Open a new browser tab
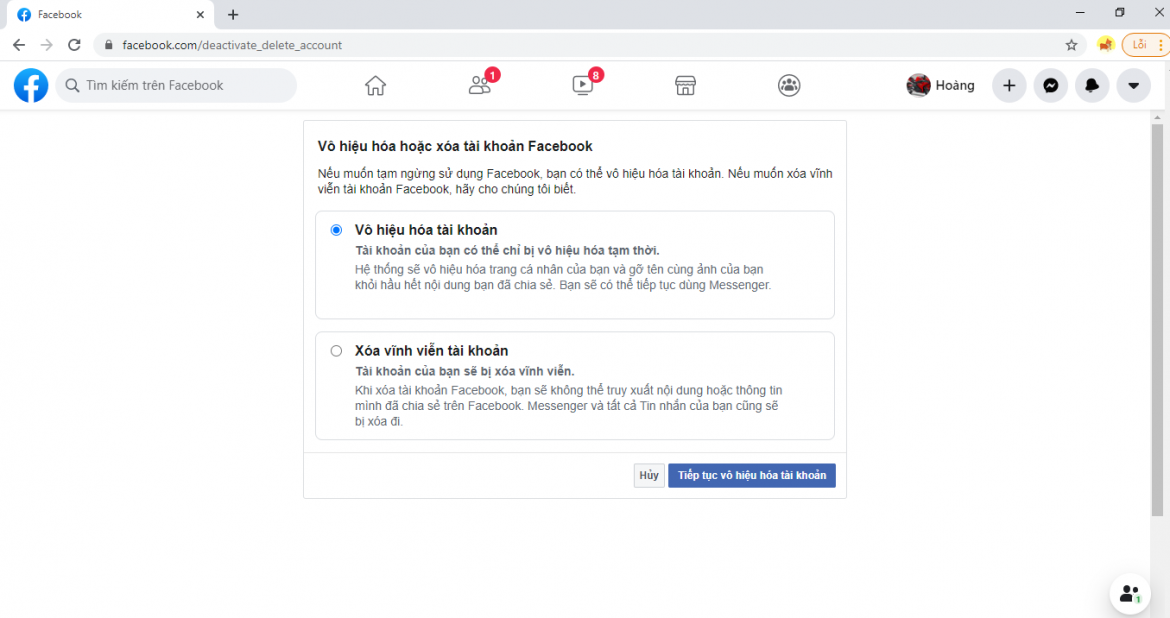 pyautogui.click(x=233, y=14)
